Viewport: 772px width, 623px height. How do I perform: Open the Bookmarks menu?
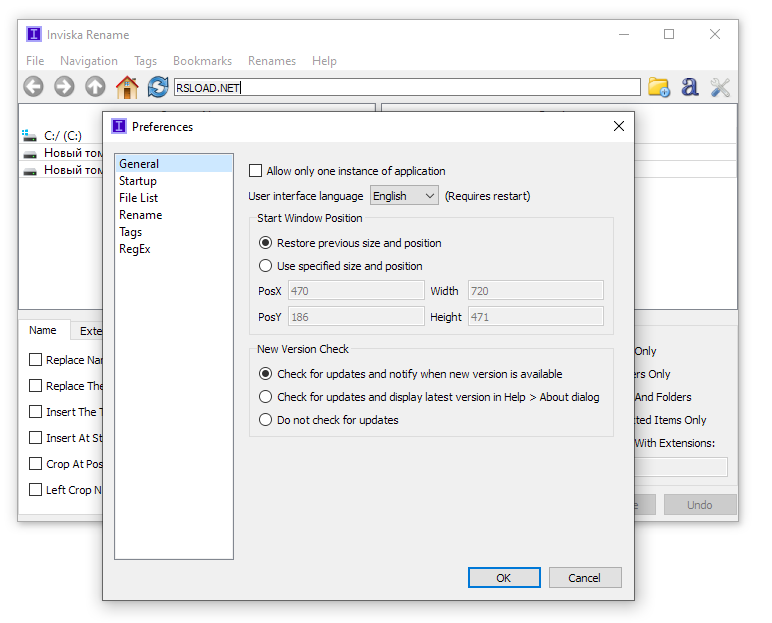202,61
